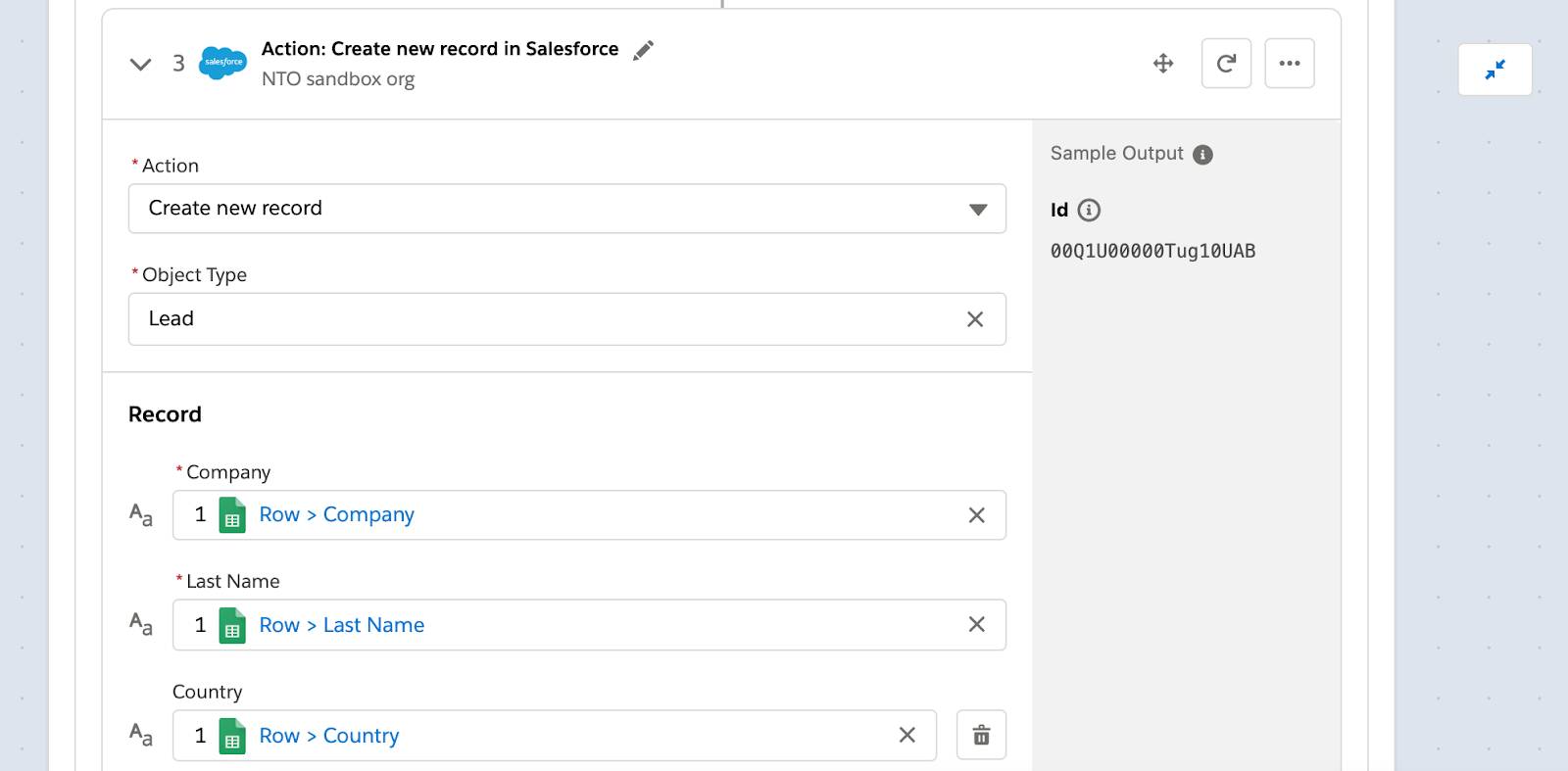
Task: Show info for Sample Output
Action: pyautogui.click(x=1202, y=155)
